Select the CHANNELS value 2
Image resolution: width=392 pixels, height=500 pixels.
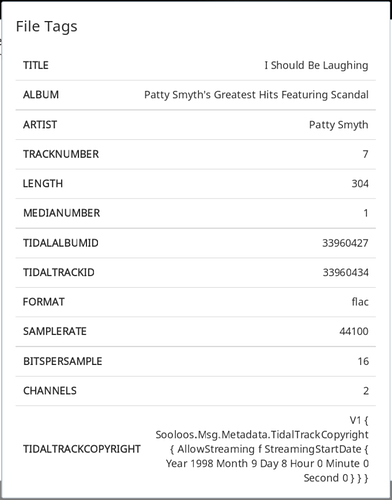click(x=366, y=391)
